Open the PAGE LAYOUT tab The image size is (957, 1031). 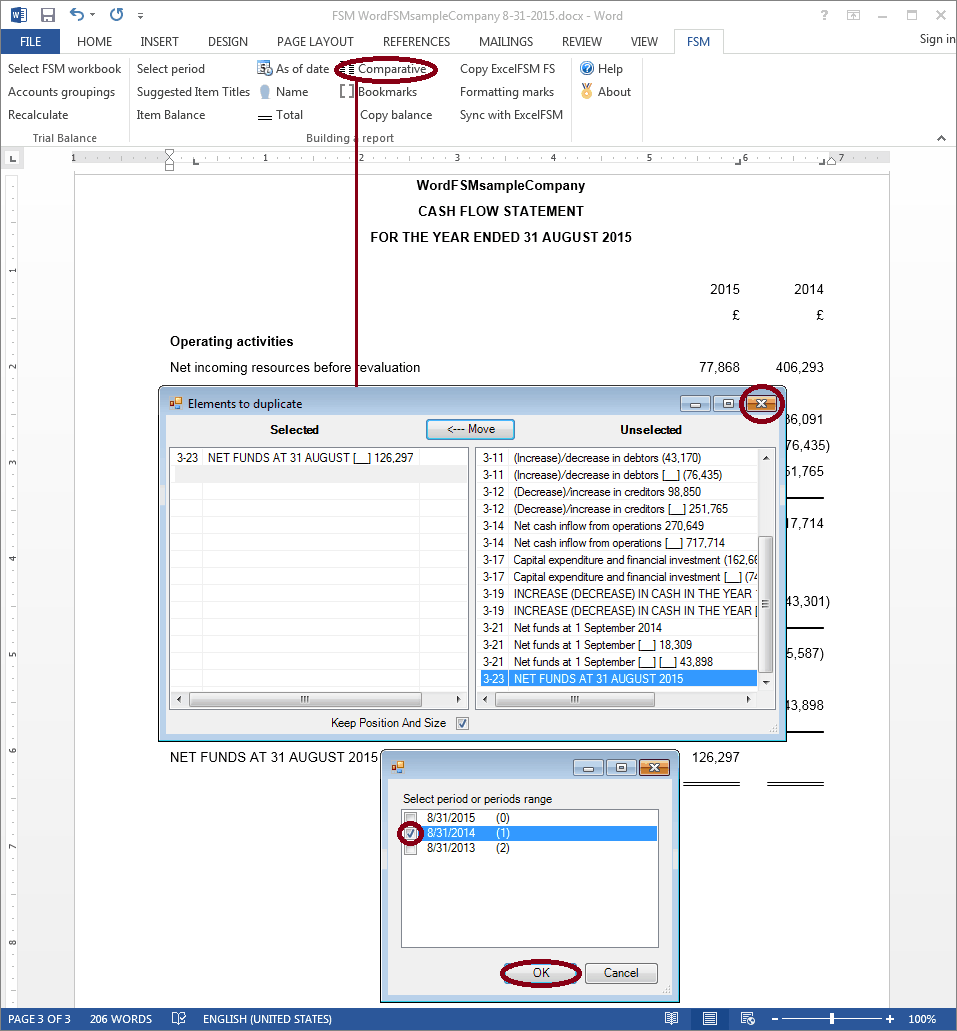click(x=315, y=41)
